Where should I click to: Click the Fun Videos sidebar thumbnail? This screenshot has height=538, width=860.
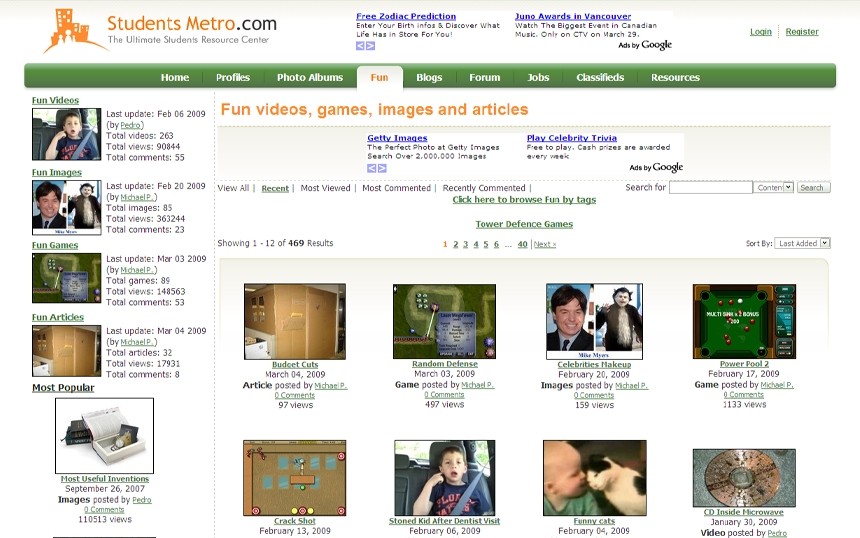(x=66, y=134)
